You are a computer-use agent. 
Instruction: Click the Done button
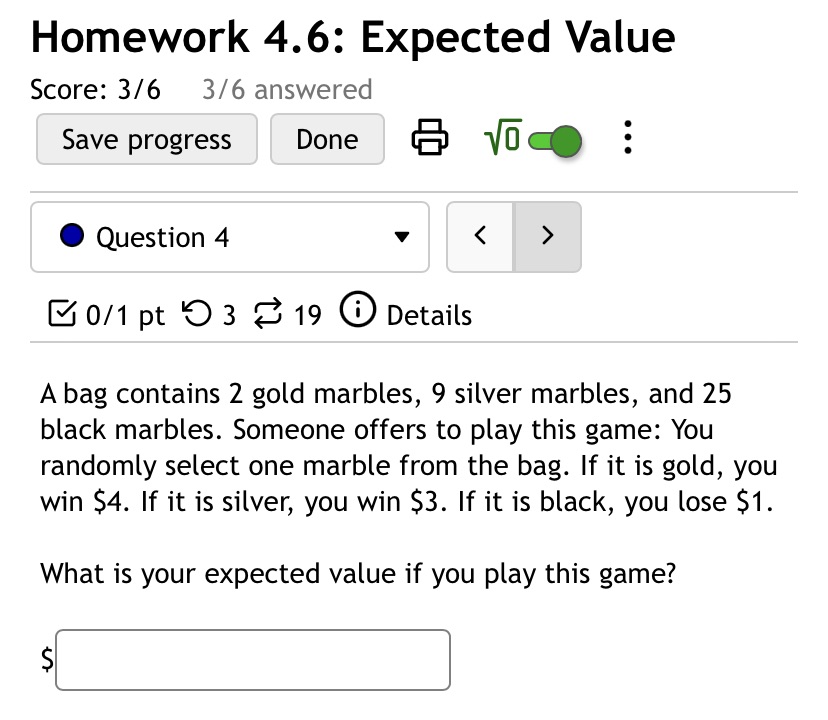tap(327, 139)
